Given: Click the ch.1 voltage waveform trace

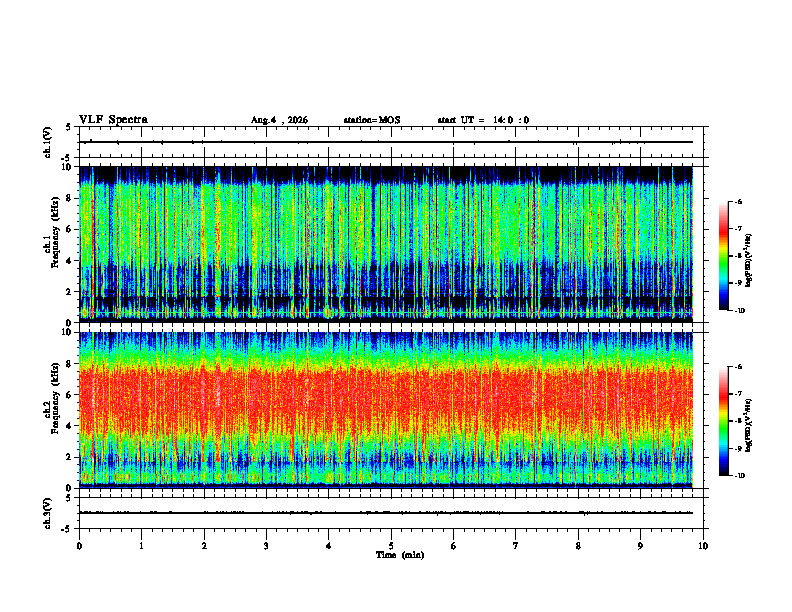Looking at the screenshot, I should (x=385, y=142).
